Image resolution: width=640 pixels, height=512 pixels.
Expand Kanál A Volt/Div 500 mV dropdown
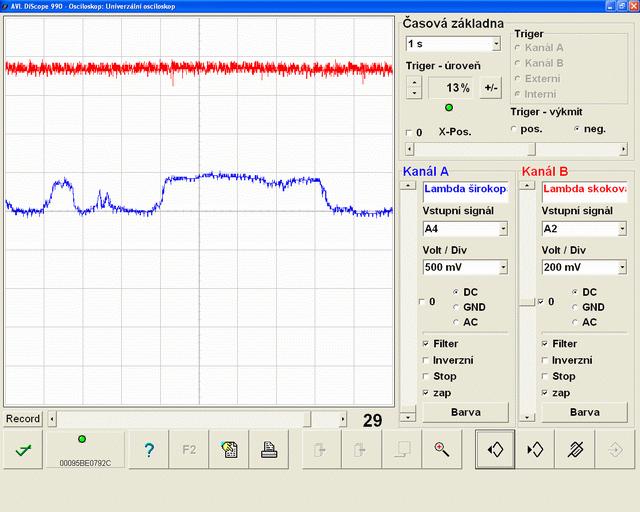[503, 267]
